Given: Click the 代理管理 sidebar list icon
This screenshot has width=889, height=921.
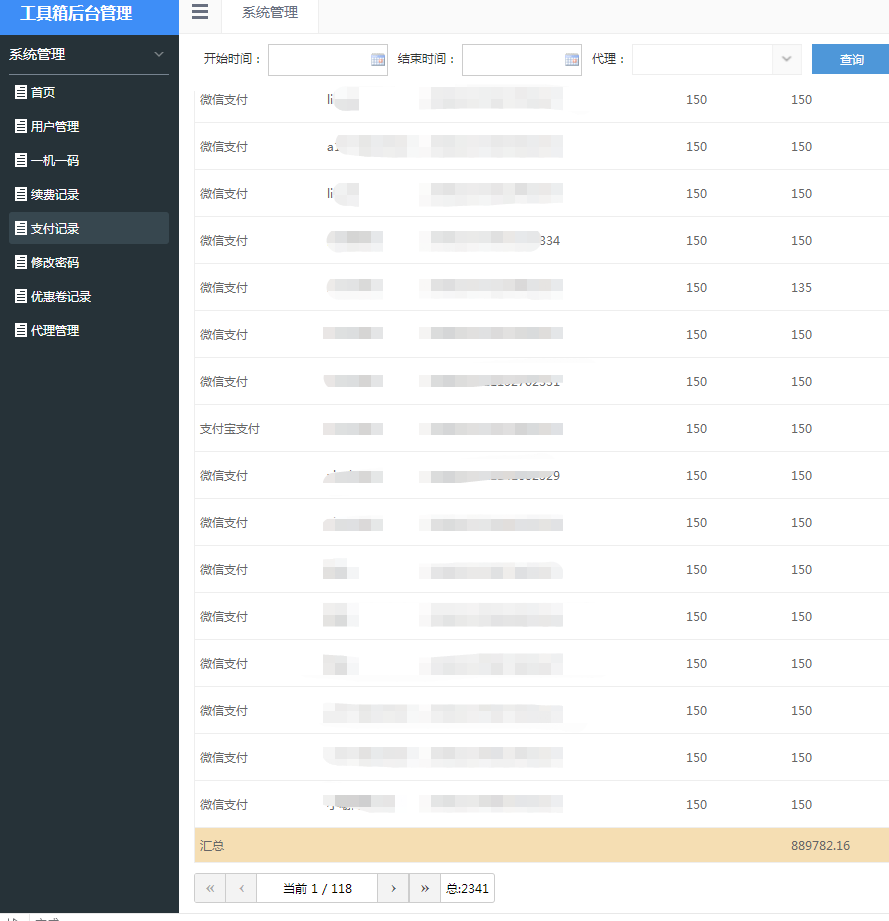Looking at the screenshot, I should point(21,330).
